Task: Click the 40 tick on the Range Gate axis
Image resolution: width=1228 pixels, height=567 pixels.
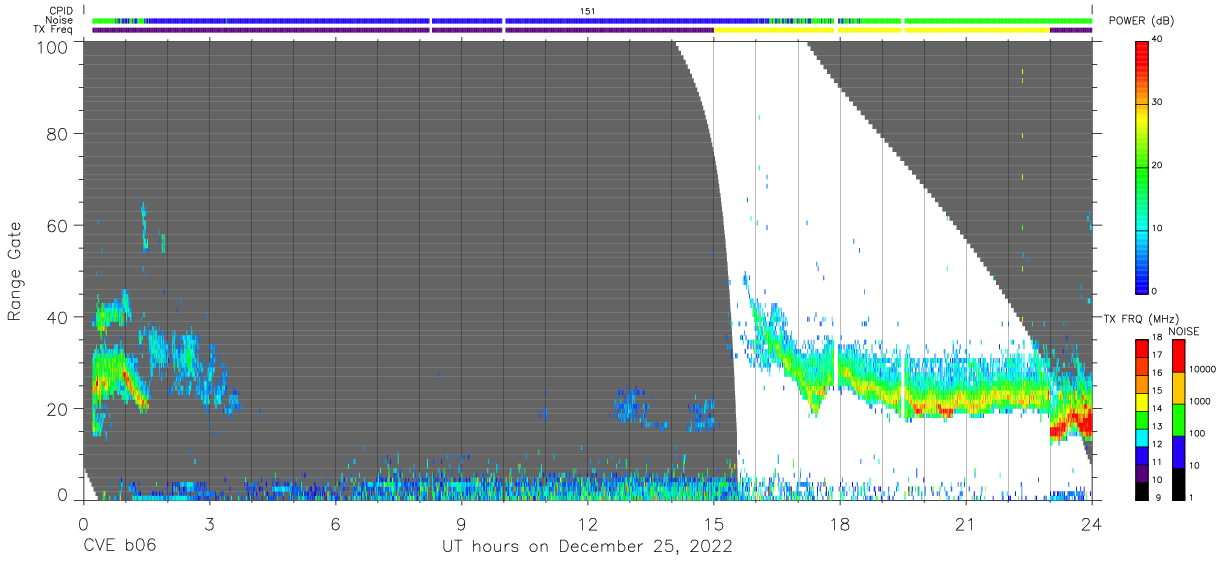Action: [58, 317]
